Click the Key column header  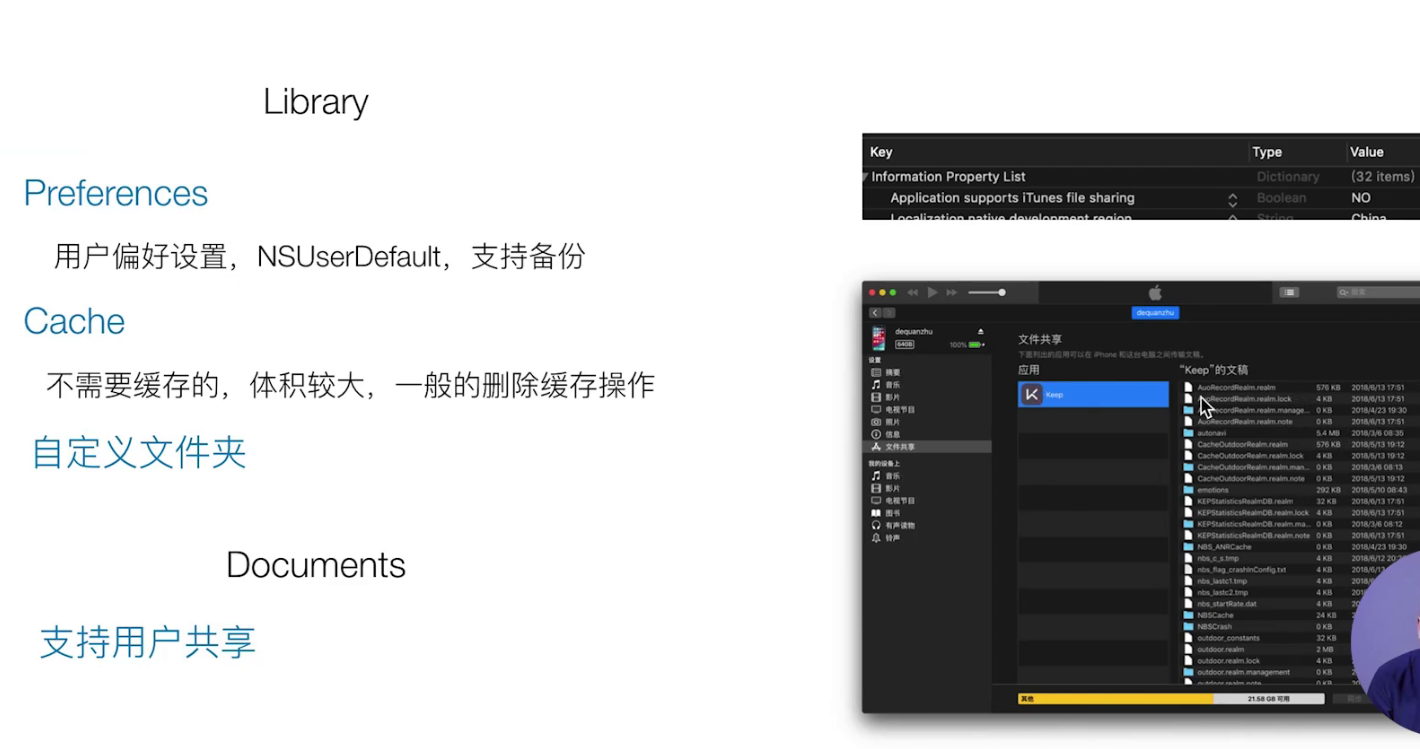coord(881,152)
